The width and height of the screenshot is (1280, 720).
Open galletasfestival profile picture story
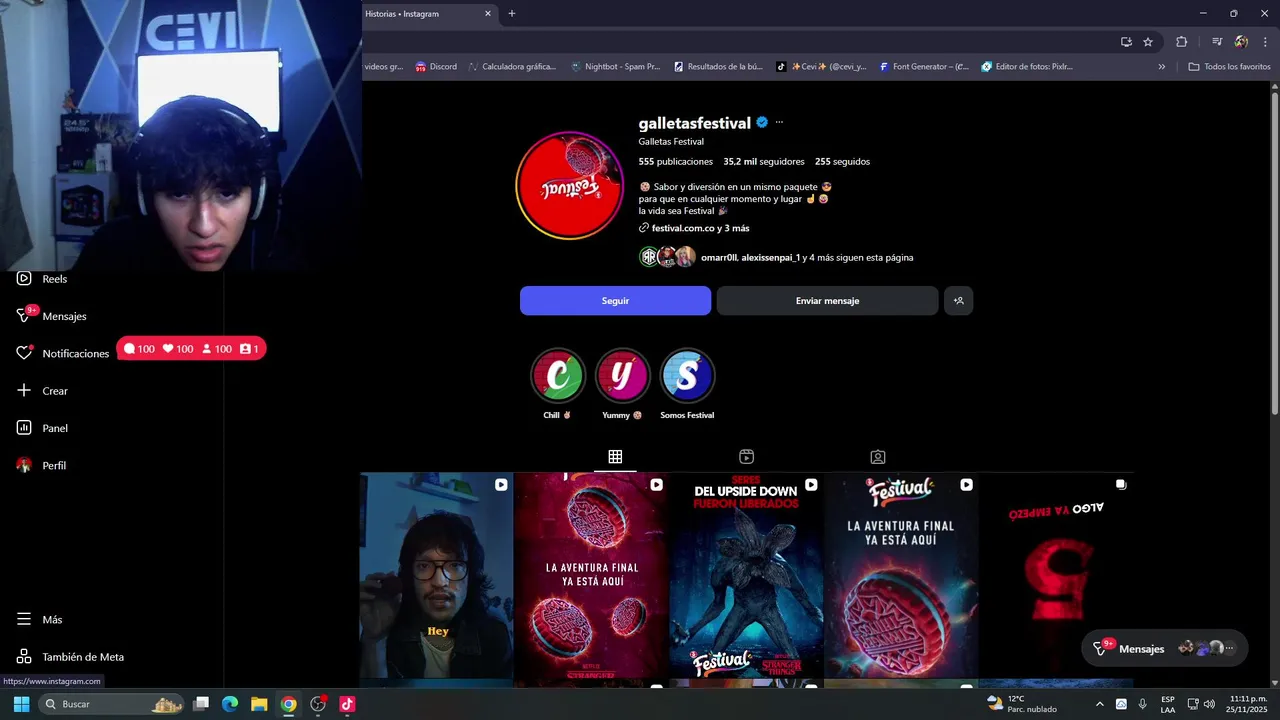tap(569, 185)
